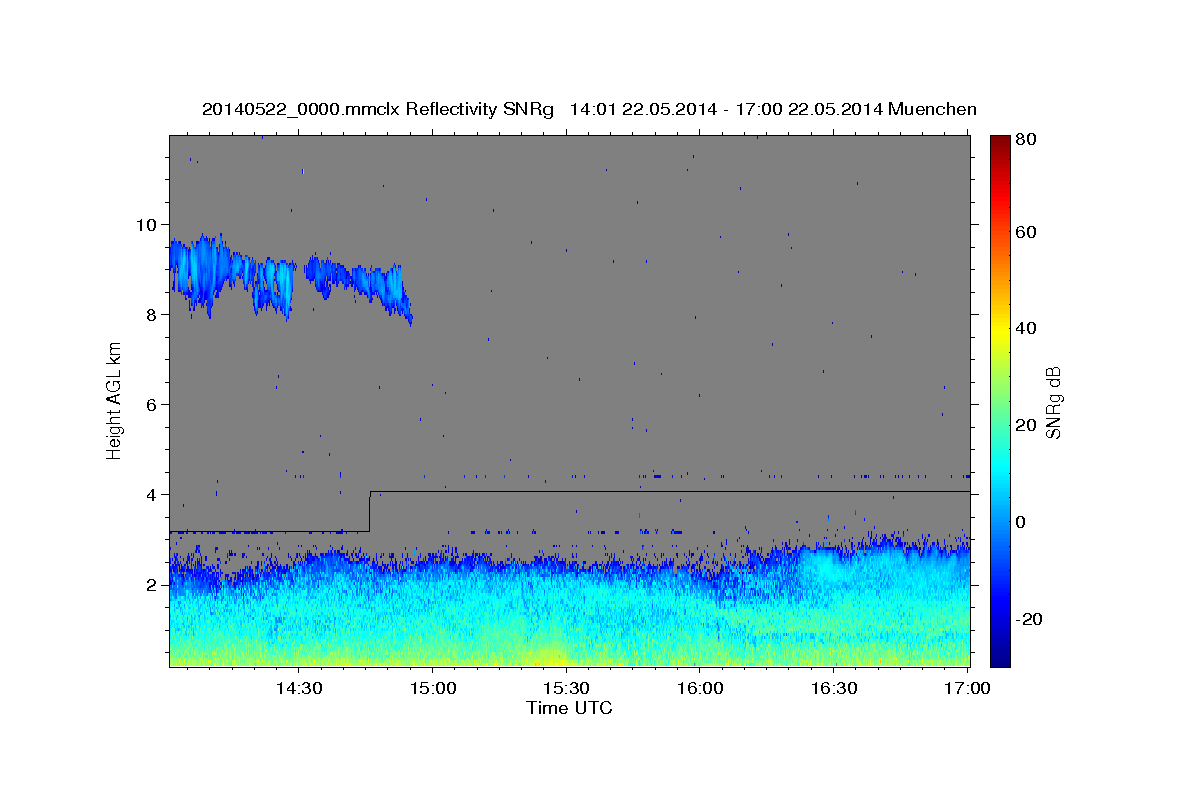The width and height of the screenshot is (1200, 800).
Task: Click the dark red top of the colorbar
Action: tap(1000, 141)
